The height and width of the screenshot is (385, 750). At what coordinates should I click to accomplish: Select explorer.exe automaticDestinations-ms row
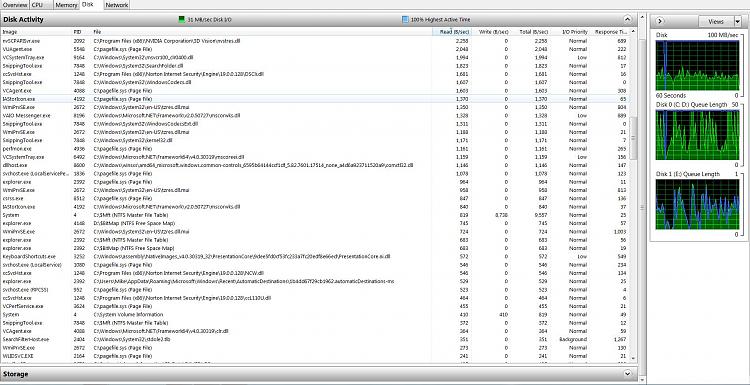pos(315,281)
